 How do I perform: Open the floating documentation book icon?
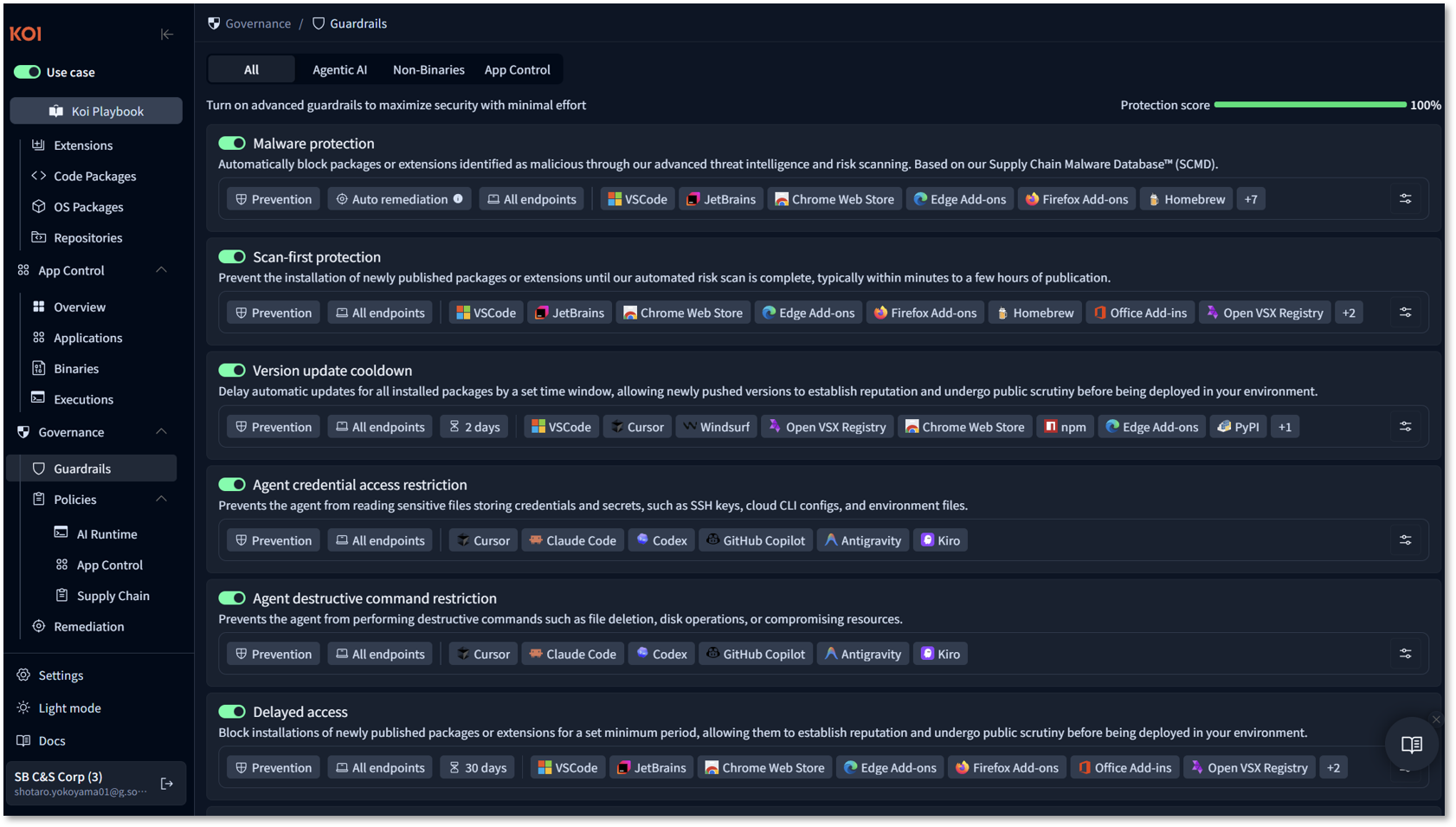pos(1412,745)
